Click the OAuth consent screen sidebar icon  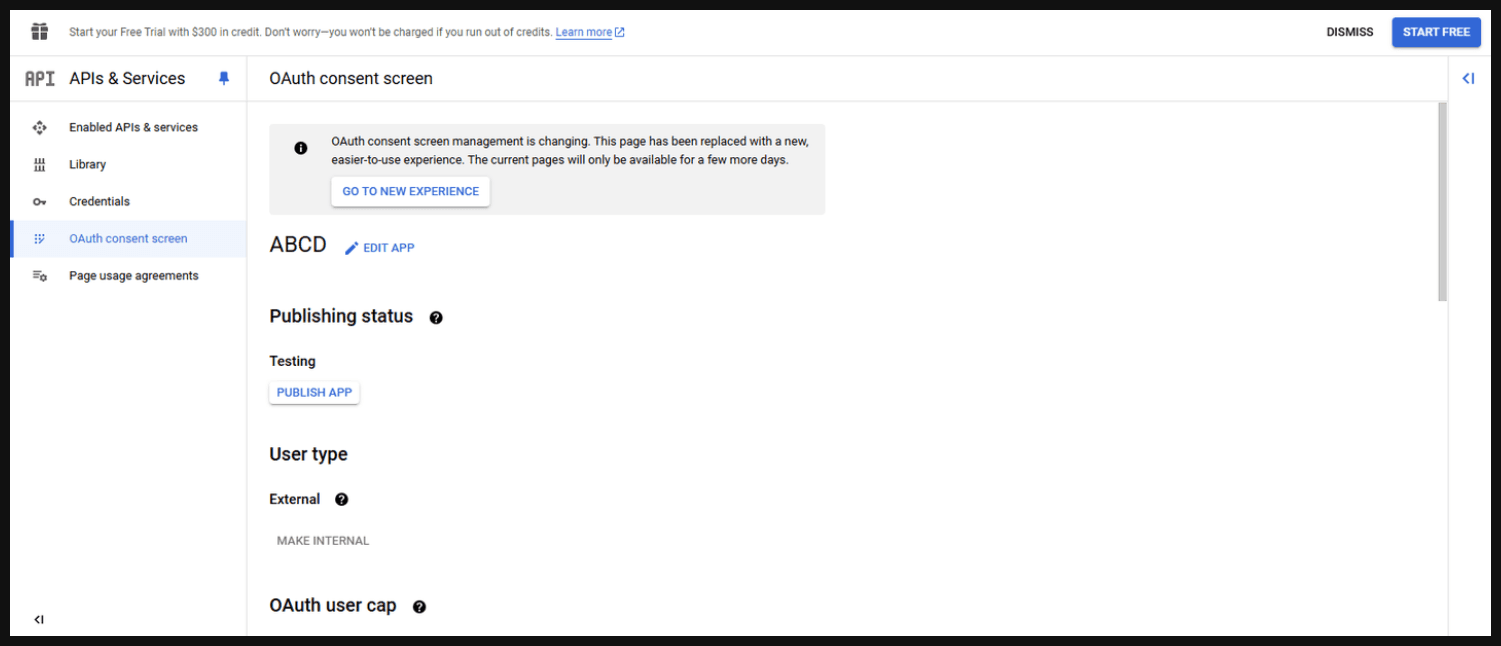[40, 239]
